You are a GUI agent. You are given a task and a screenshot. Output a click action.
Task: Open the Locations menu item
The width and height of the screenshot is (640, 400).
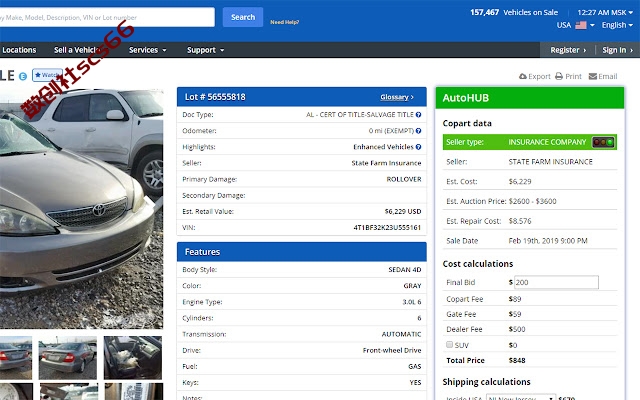point(19,50)
